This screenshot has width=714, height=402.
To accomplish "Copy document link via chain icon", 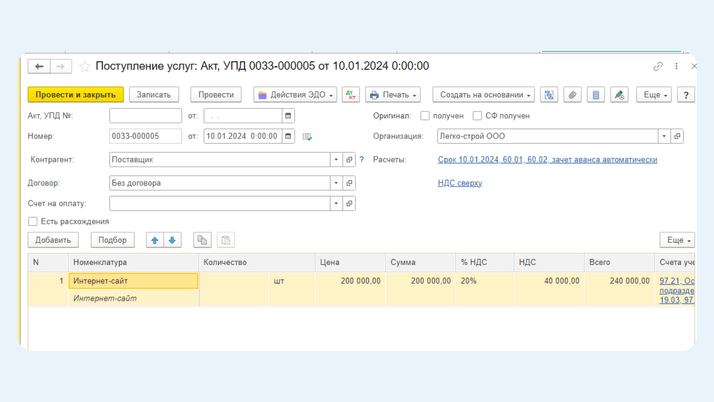I will pyautogui.click(x=658, y=67).
